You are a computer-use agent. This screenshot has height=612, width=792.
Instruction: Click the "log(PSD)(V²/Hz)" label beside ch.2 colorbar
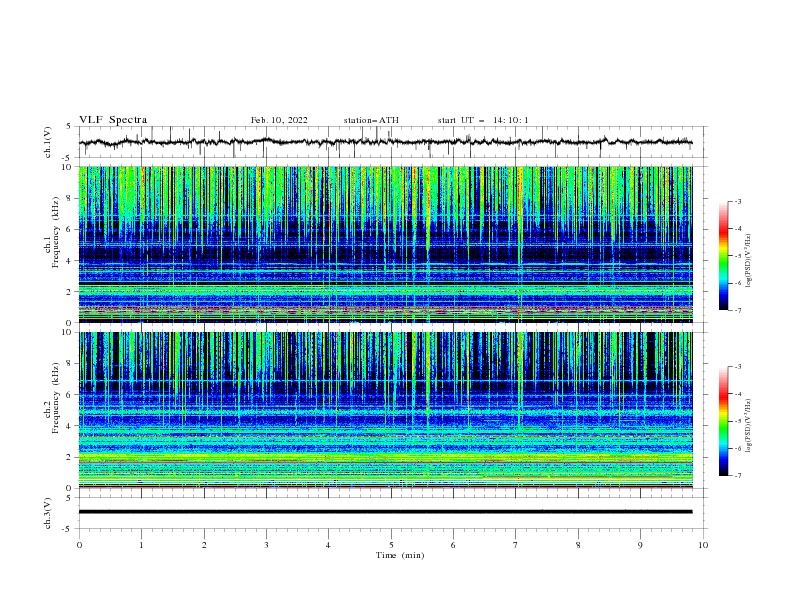click(749, 425)
